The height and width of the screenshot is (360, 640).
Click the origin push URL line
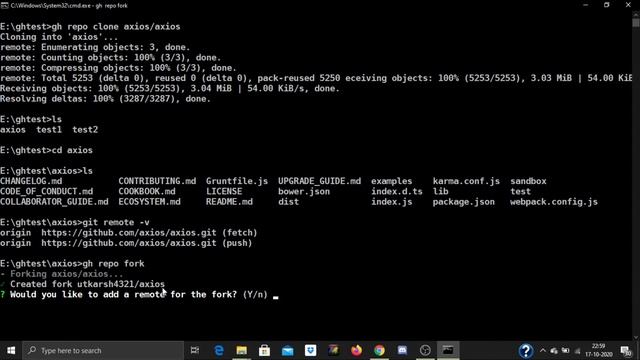(126, 243)
